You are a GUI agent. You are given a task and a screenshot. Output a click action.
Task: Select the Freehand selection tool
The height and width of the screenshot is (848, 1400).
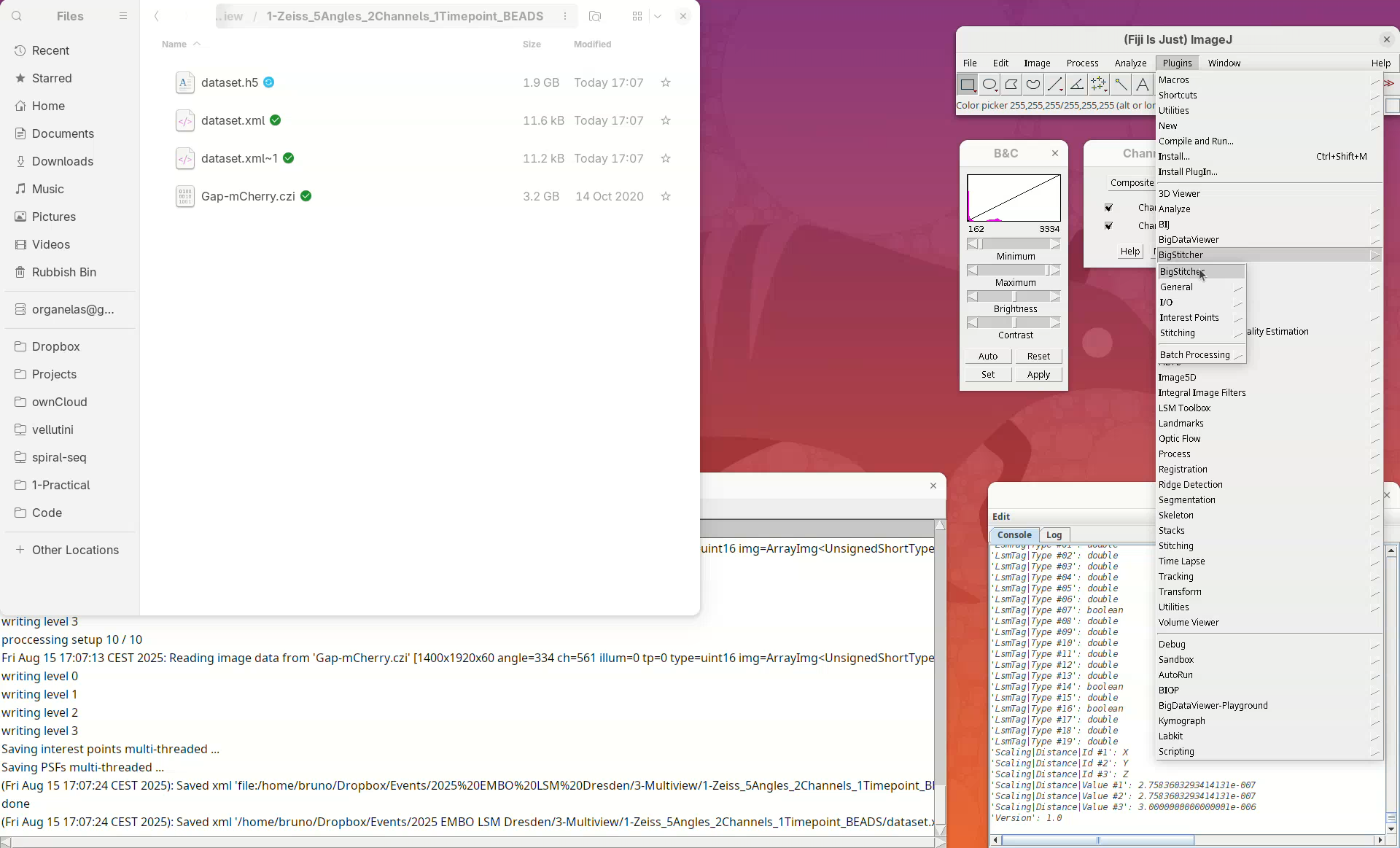(1033, 85)
